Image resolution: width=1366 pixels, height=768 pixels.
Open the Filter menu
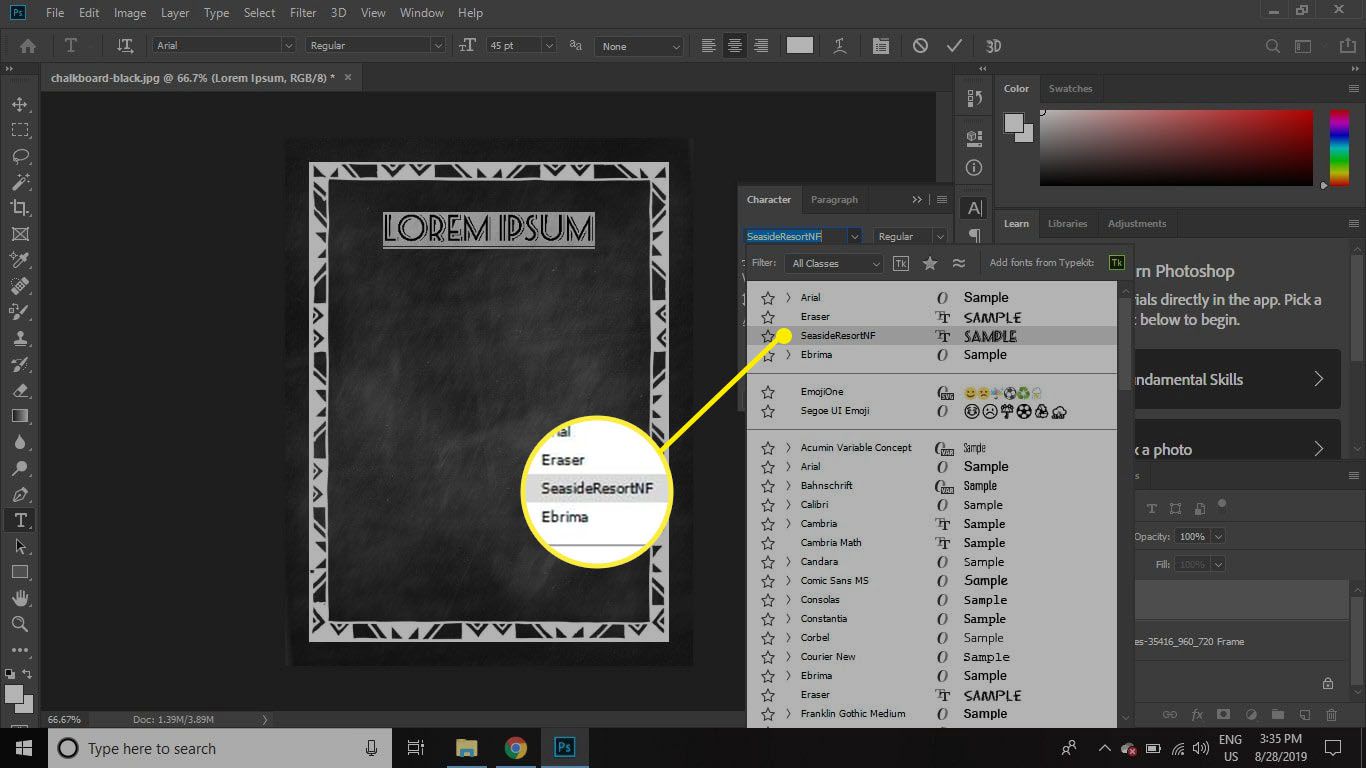[x=302, y=13]
